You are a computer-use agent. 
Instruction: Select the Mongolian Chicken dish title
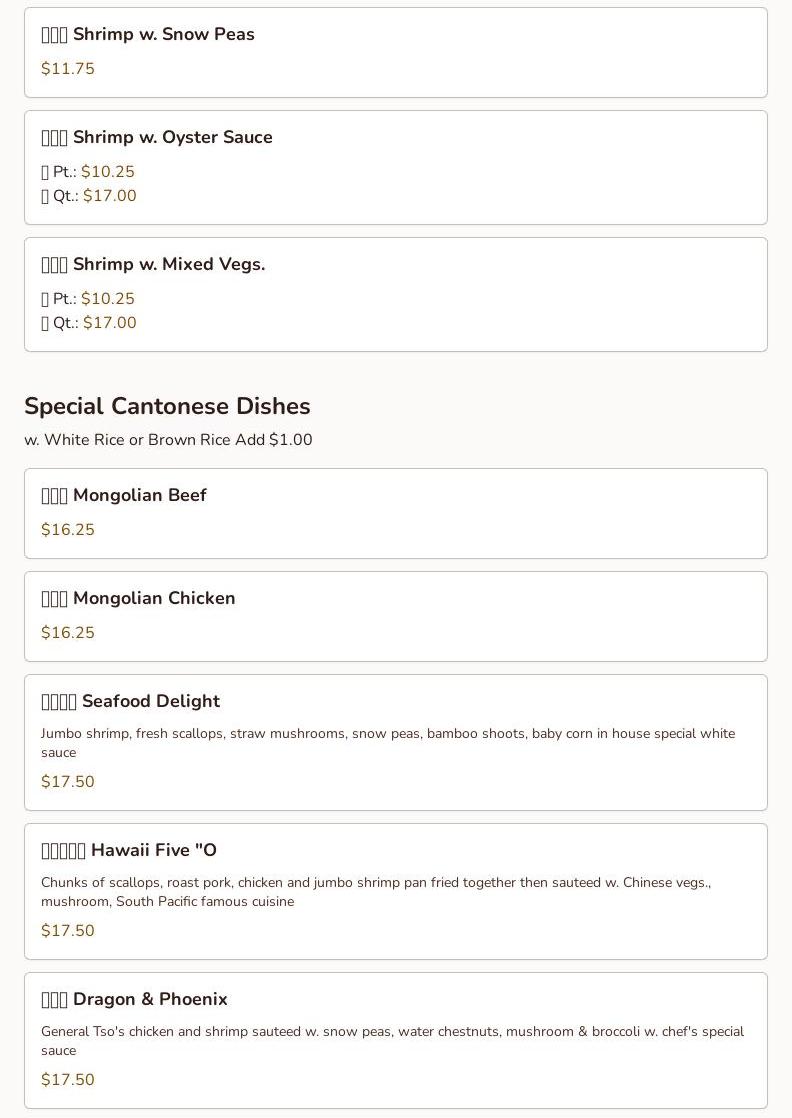pos(138,598)
